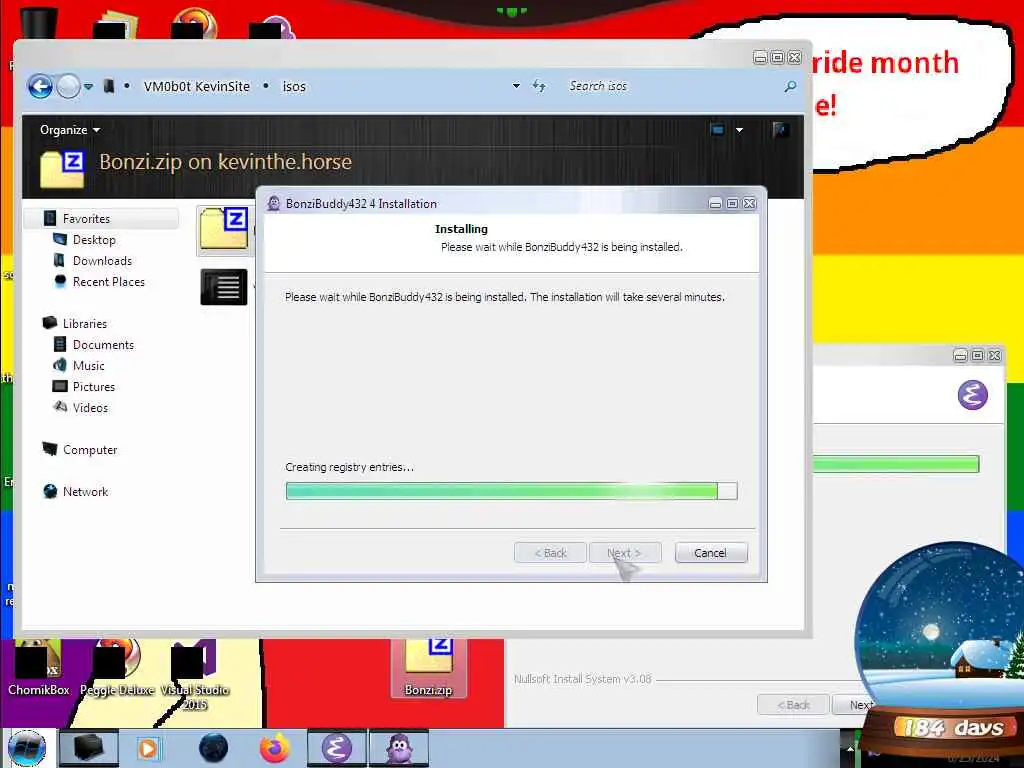Launch Firefox from the taskbar
This screenshot has width=1024, height=768.
[275, 748]
